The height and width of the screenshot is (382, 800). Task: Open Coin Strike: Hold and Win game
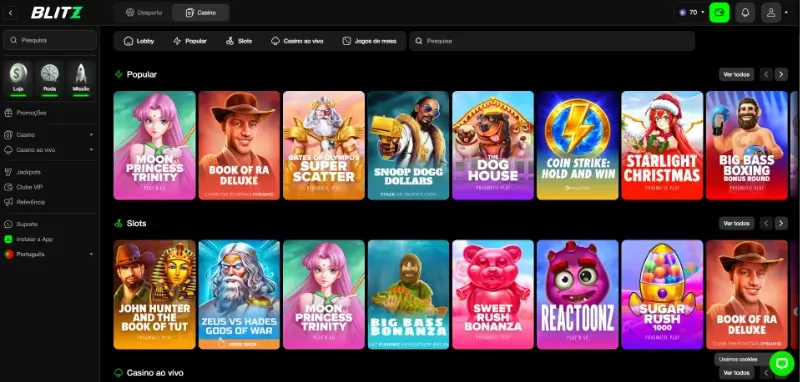tap(578, 145)
